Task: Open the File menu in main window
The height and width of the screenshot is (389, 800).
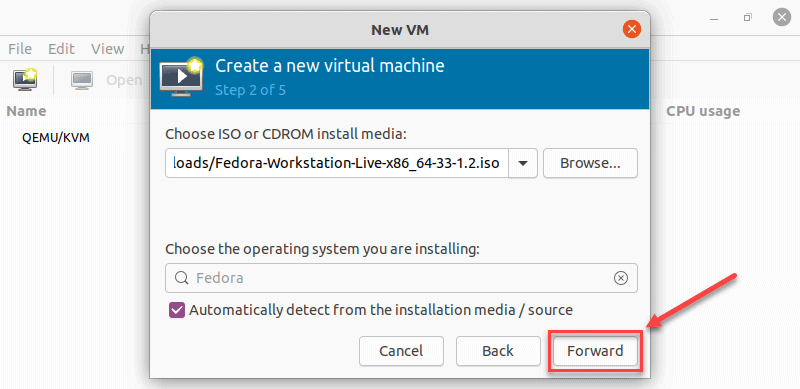Action: tap(20, 49)
